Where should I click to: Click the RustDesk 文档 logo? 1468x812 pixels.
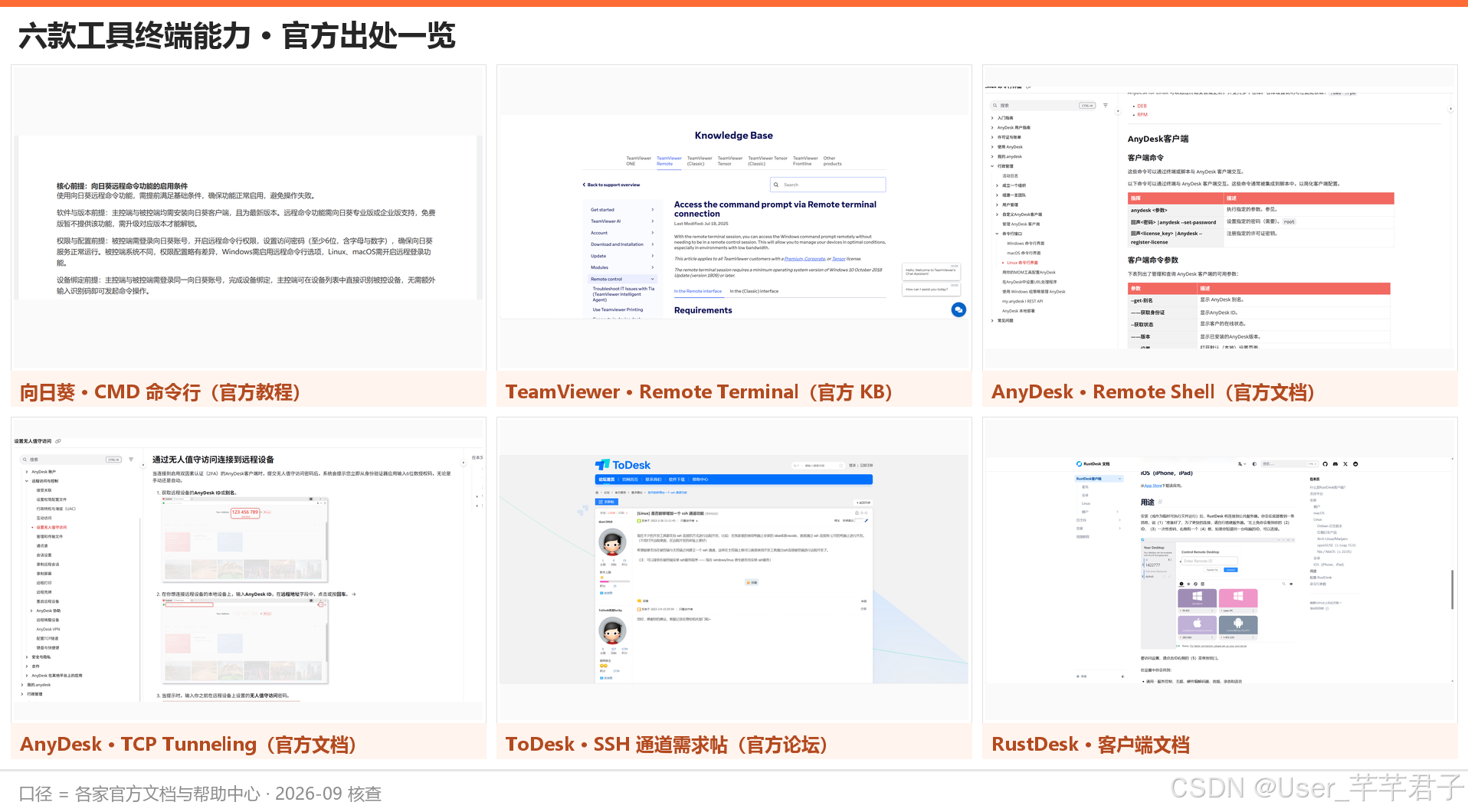[x=1093, y=463]
